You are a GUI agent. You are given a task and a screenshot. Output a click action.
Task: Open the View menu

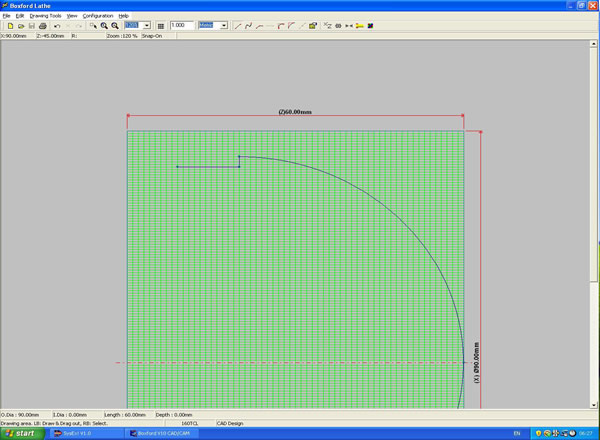point(72,16)
